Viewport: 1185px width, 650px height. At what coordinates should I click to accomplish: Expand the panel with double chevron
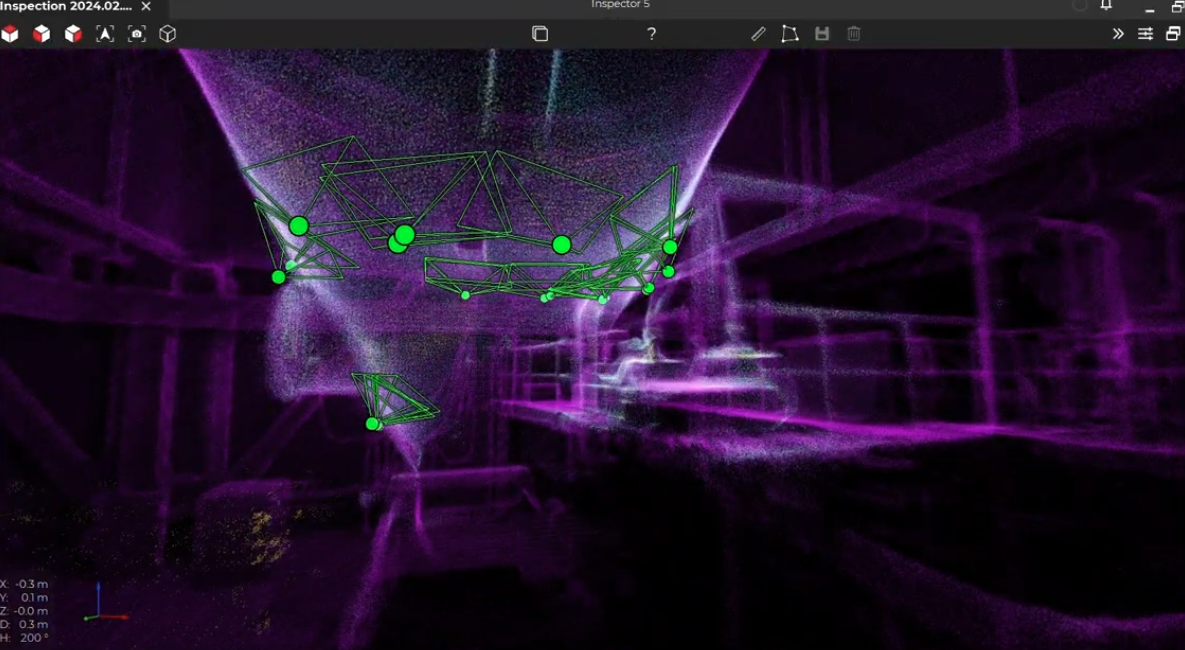[x=1118, y=34]
